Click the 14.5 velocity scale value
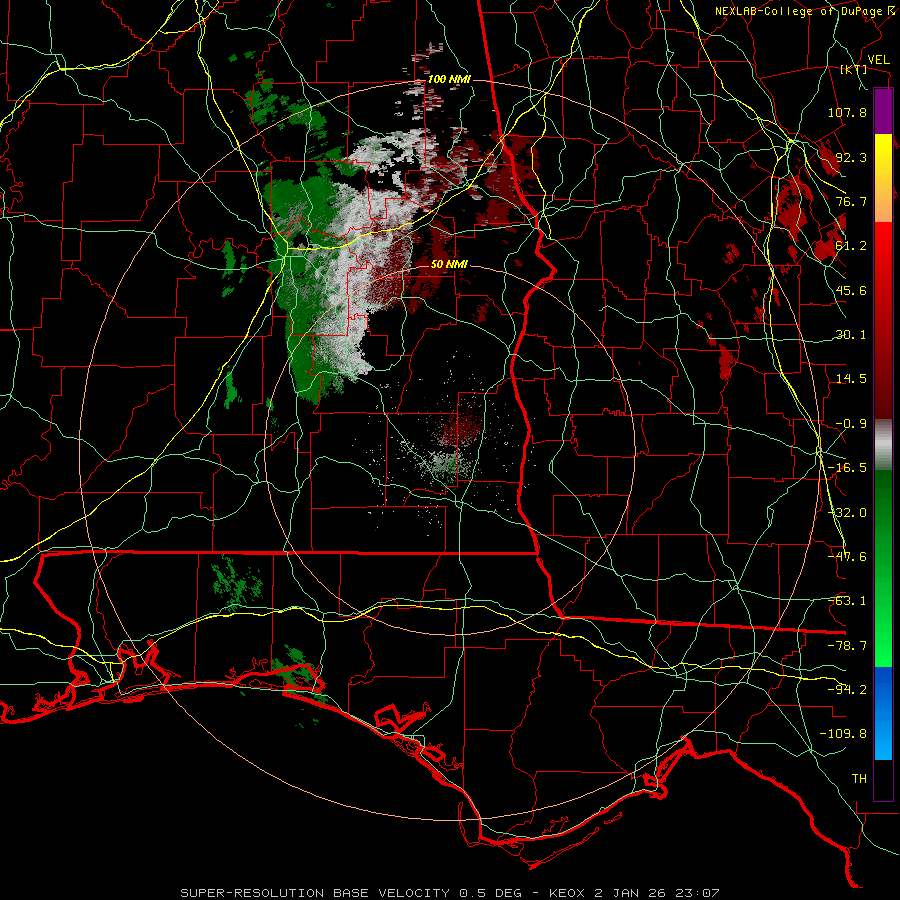Screen dimensions: 900x900 [851, 379]
